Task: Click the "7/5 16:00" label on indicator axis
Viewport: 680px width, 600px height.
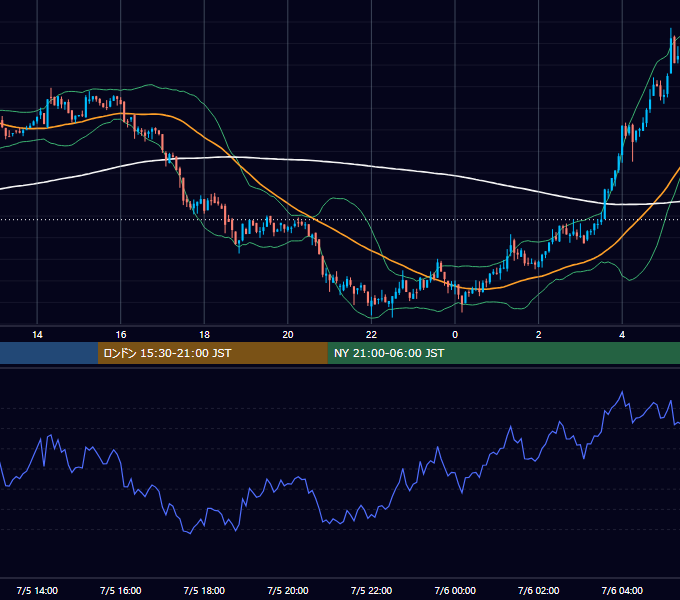Action: tap(121, 590)
